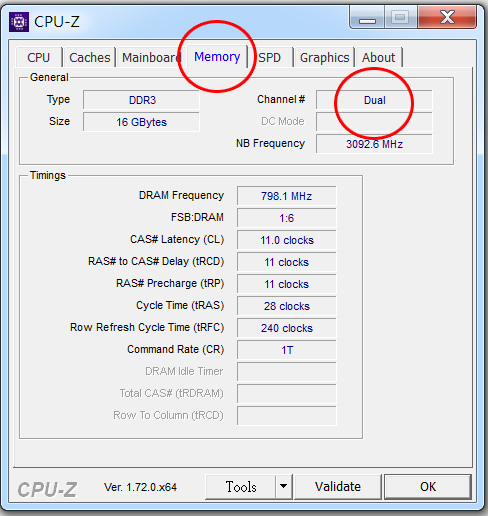Click Cycle Time value 28 clocks
This screenshot has width=488, height=516.
pyautogui.click(x=287, y=306)
